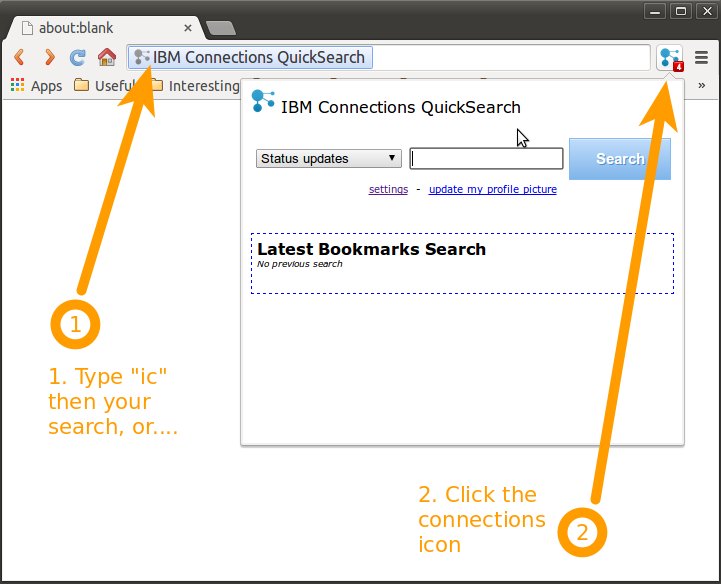The image size is (721, 584).
Task: Expand the Status updates dropdown
Action: 328,158
